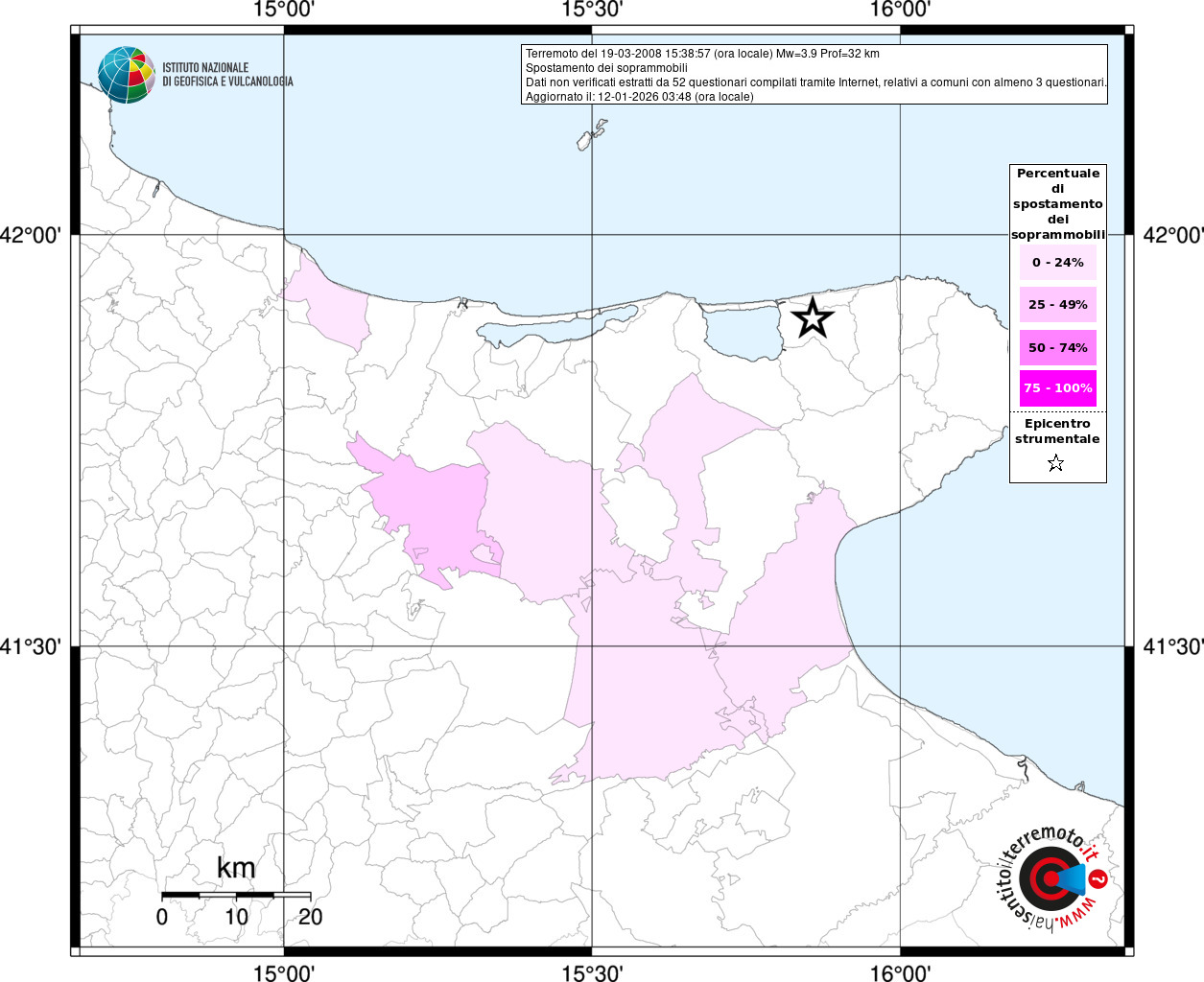1204x982 pixels.
Task: Click the coastal lagoon beside the epicenter star
Action: 744,331
